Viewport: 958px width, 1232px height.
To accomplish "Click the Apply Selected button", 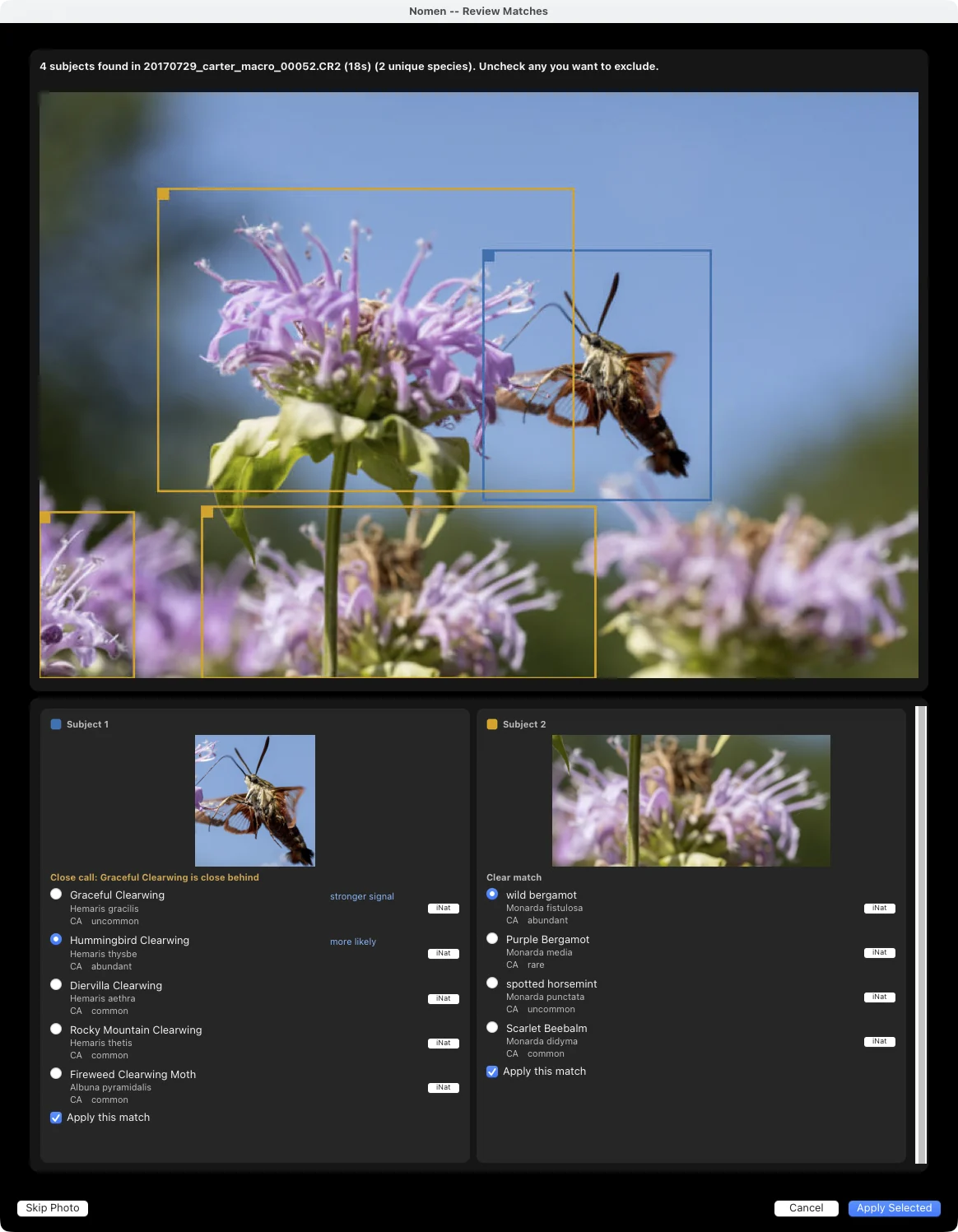I will (x=895, y=1208).
